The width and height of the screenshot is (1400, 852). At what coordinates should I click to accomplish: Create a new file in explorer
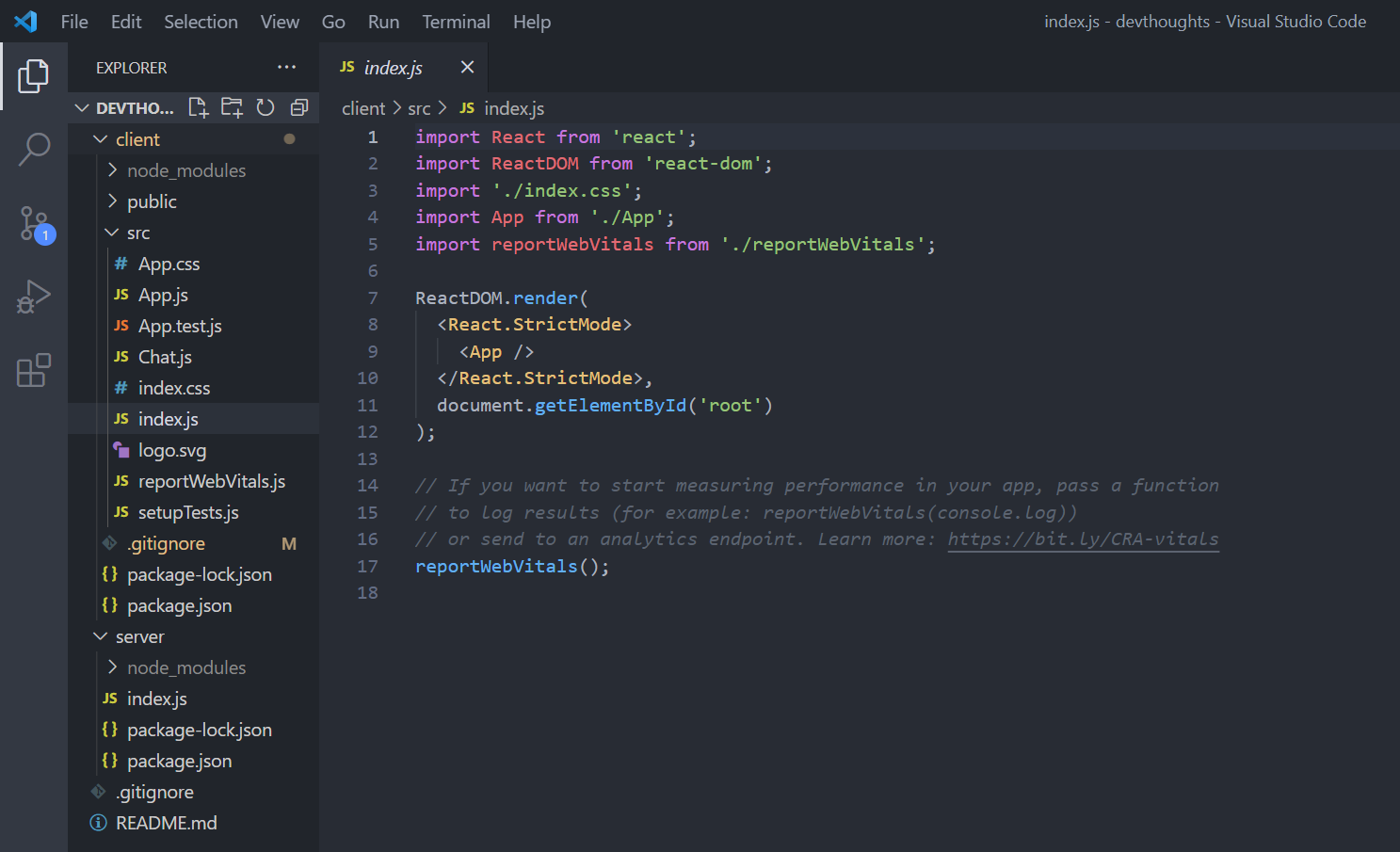click(x=198, y=107)
